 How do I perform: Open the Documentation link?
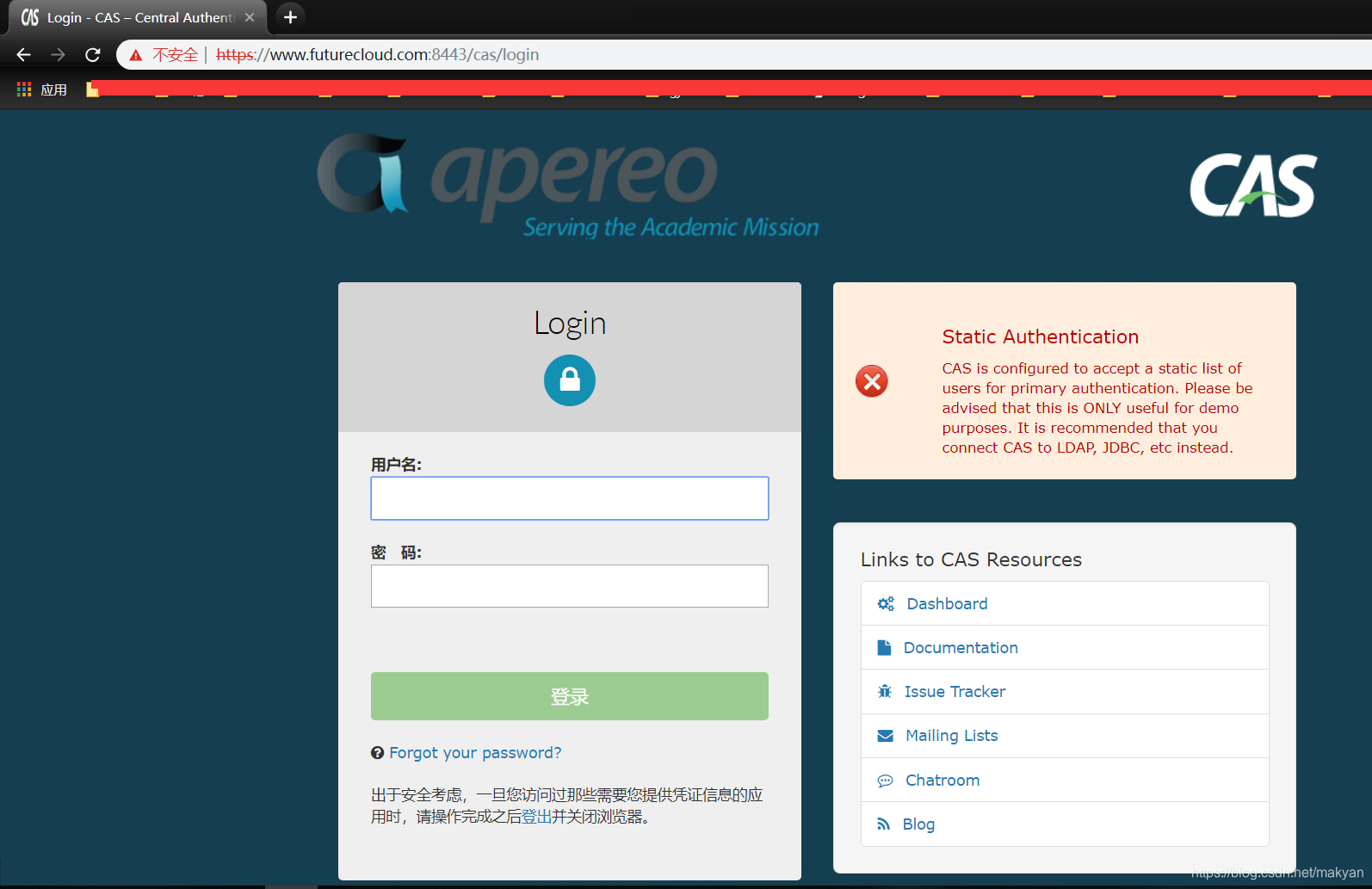coord(961,648)
